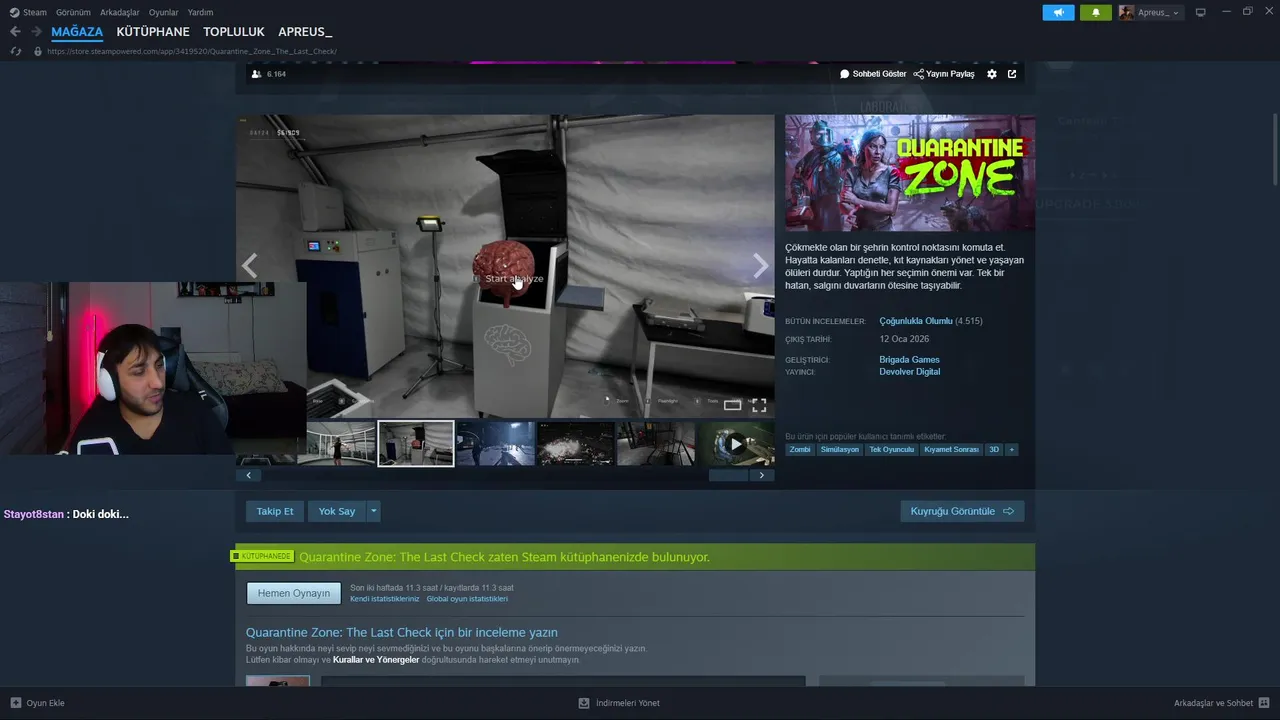Open the Brigada Games developer link
Viewport: 1280px width, 720px height.
[909, 359]
